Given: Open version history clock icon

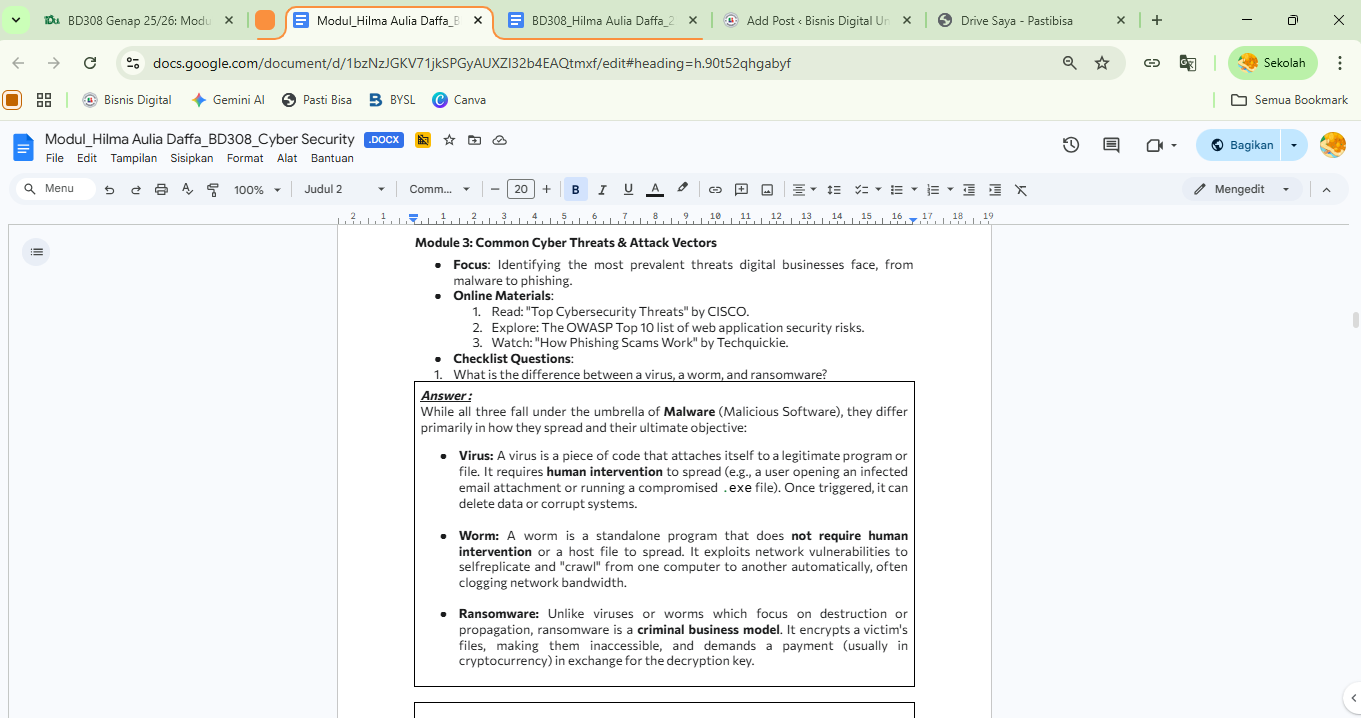Looking at the screenshot, I should click(x=1071, y=145).
